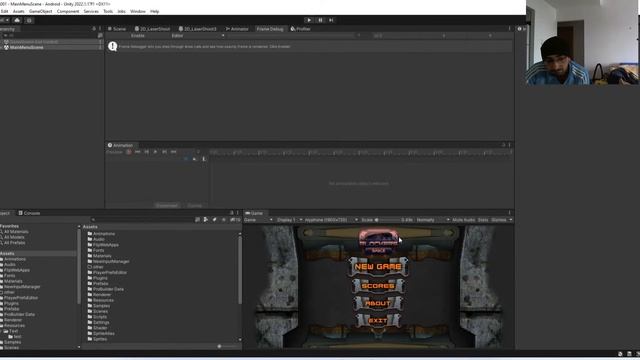Toggle the Hierarchy panel lock icon
Viewport: 640px width, 360px height.
point(94,29)
